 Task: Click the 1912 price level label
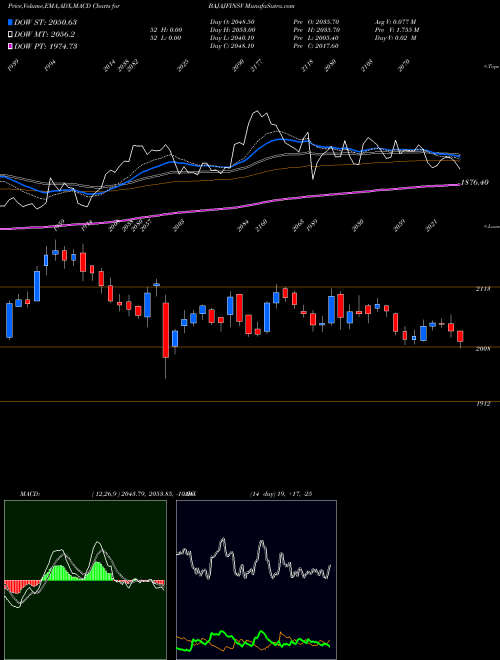point(483,404)
